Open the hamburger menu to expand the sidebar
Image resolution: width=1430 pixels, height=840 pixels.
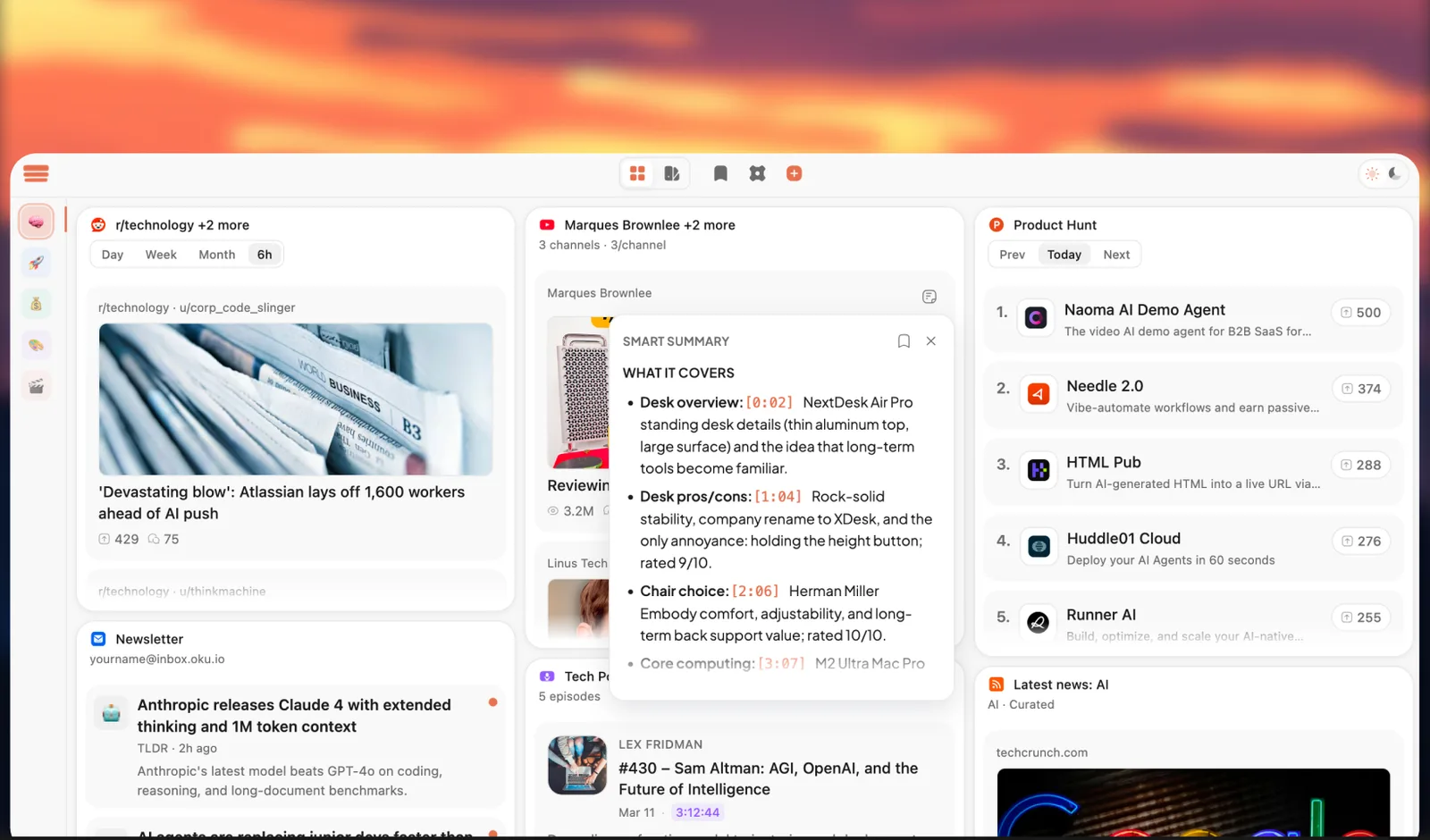[36, 172]
